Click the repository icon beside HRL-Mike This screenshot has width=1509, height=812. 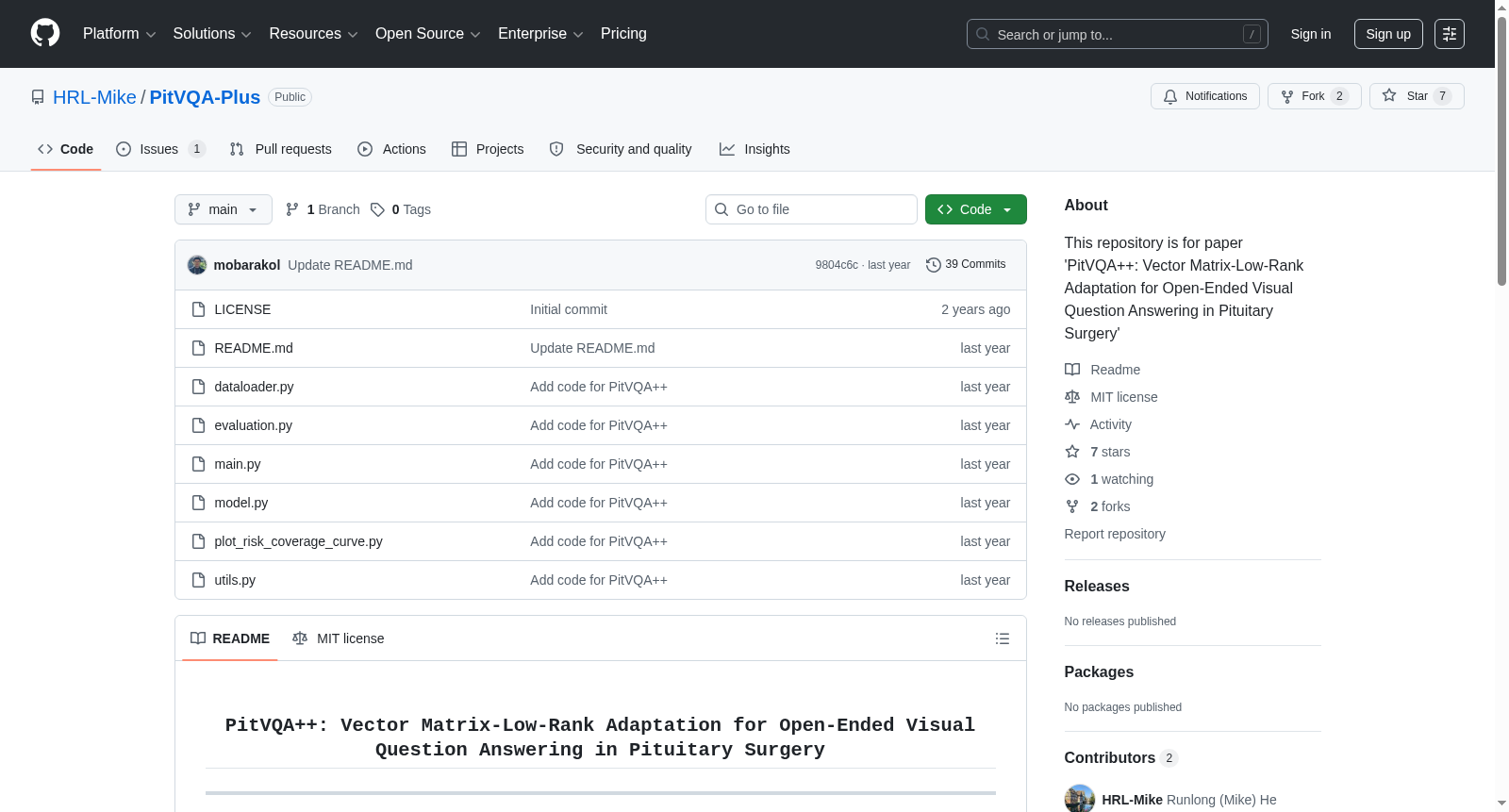pos(38,97)
